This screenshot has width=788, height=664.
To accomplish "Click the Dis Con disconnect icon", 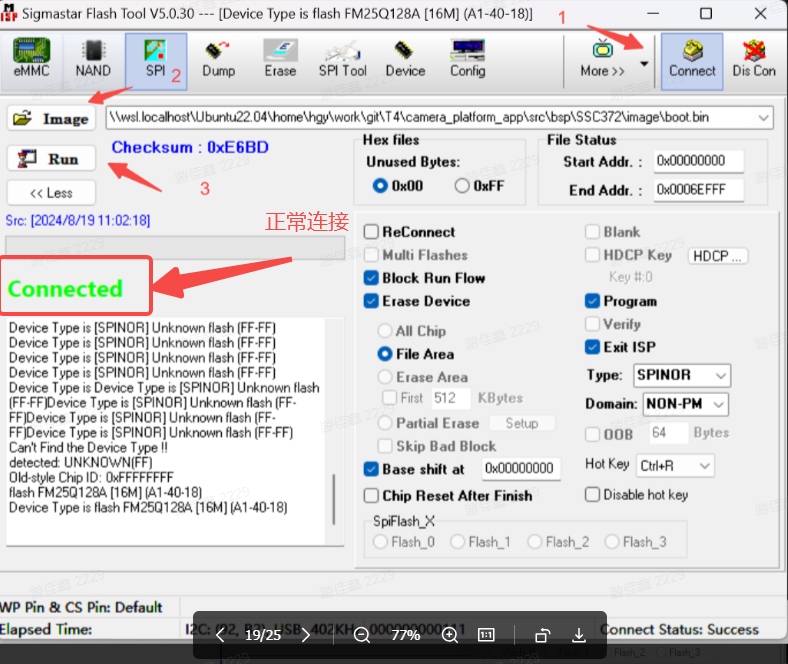I will 754,59.
